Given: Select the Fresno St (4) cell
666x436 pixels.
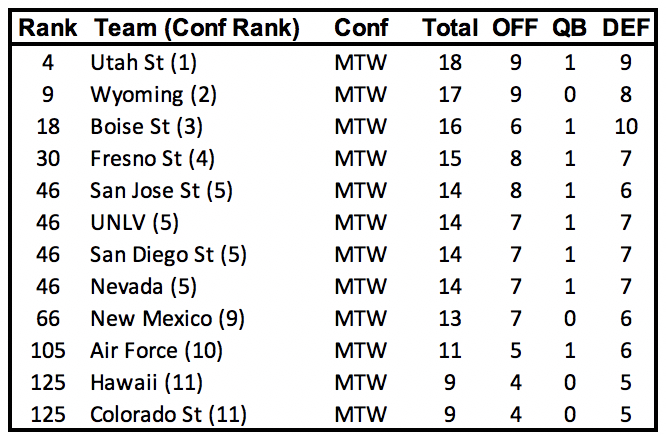Looking at the screenshot, I should click(x=153, y=159).
